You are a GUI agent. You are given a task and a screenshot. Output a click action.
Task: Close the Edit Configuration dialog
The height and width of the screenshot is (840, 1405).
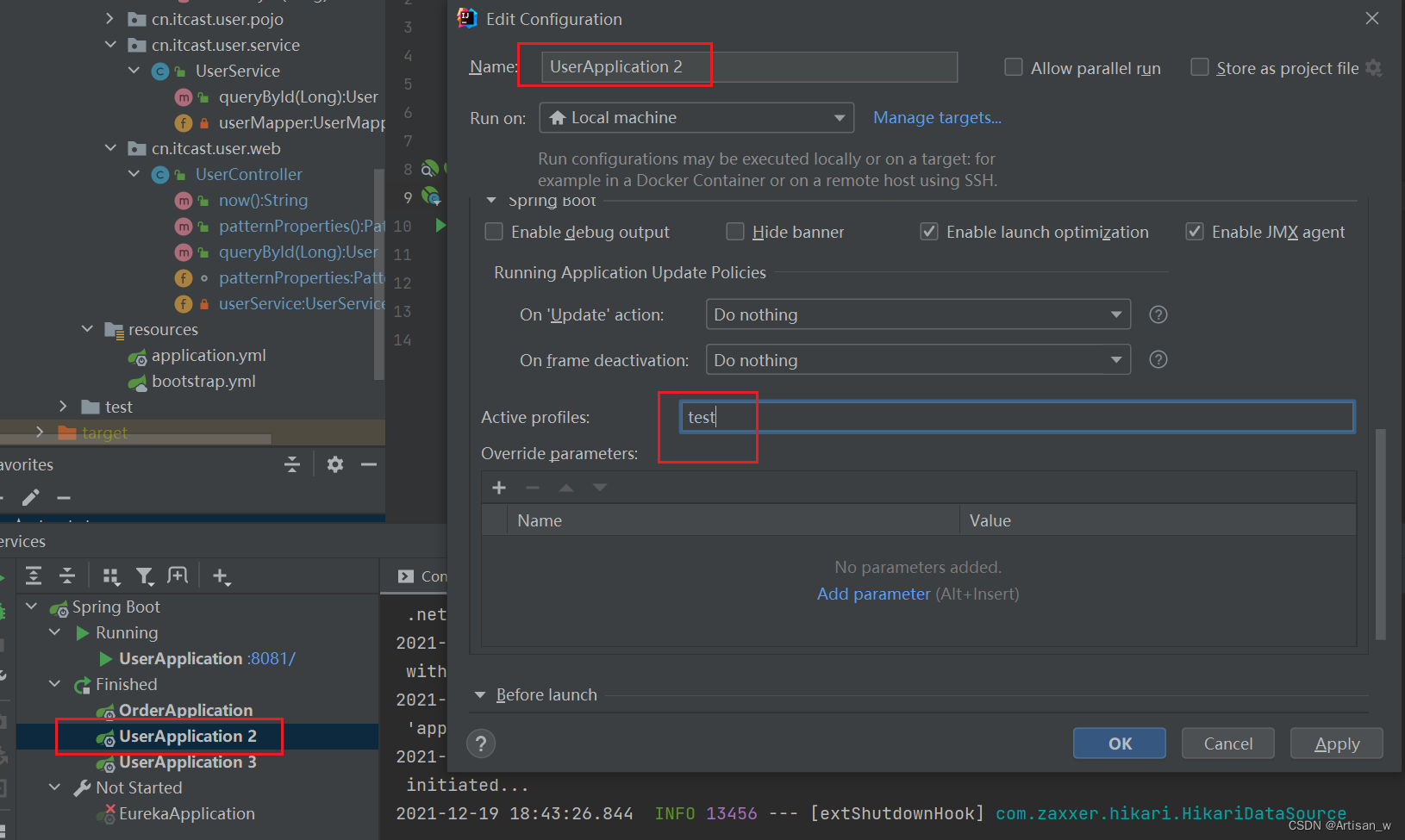point(1372,18)
